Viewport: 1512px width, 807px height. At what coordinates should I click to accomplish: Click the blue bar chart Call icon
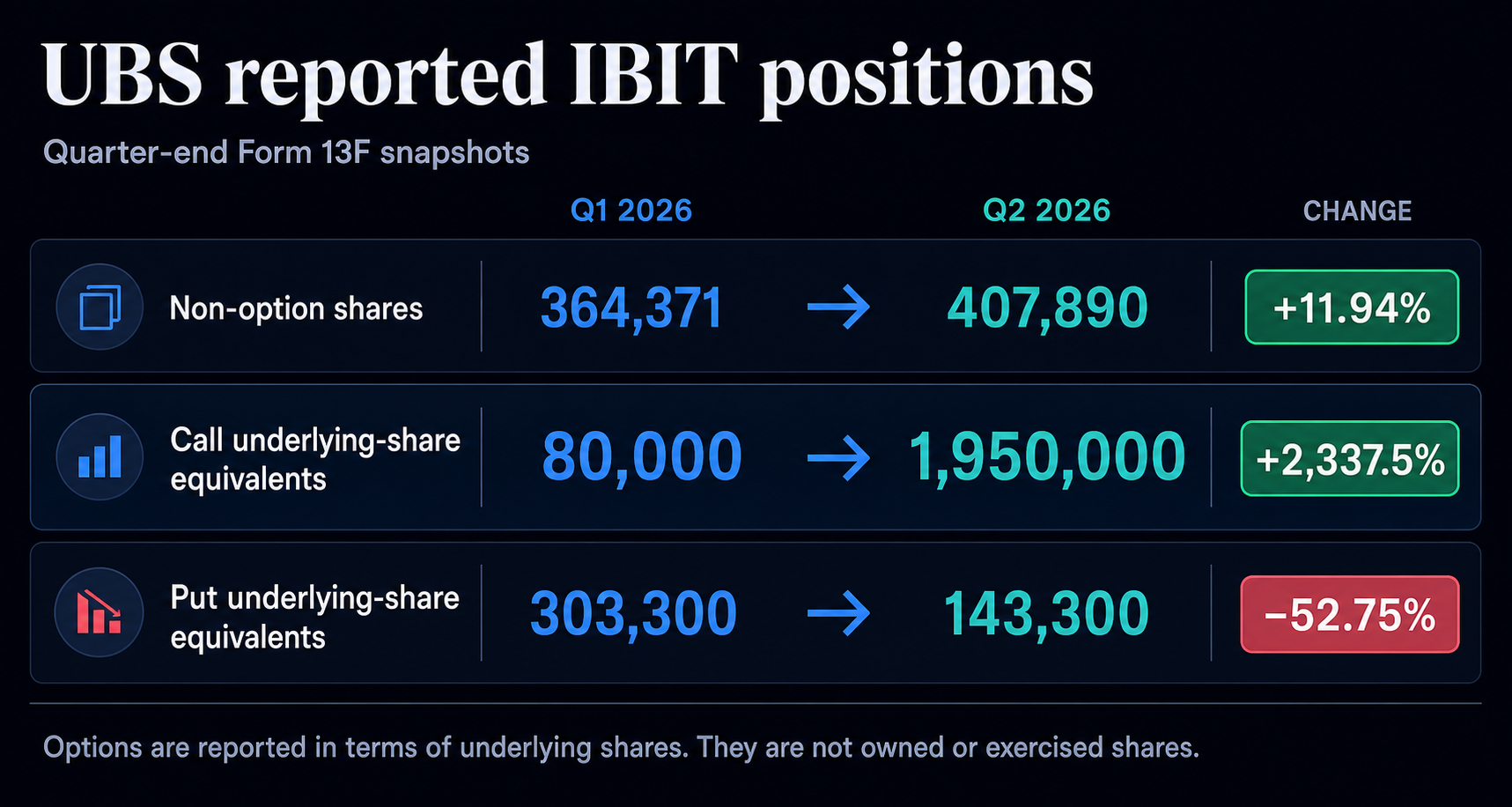pos(100,457)
